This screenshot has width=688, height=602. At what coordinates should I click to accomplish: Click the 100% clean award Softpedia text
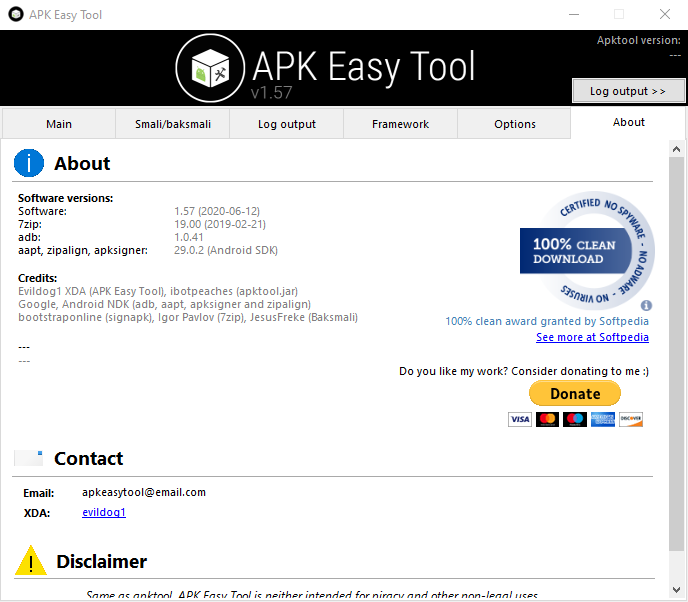547,321
